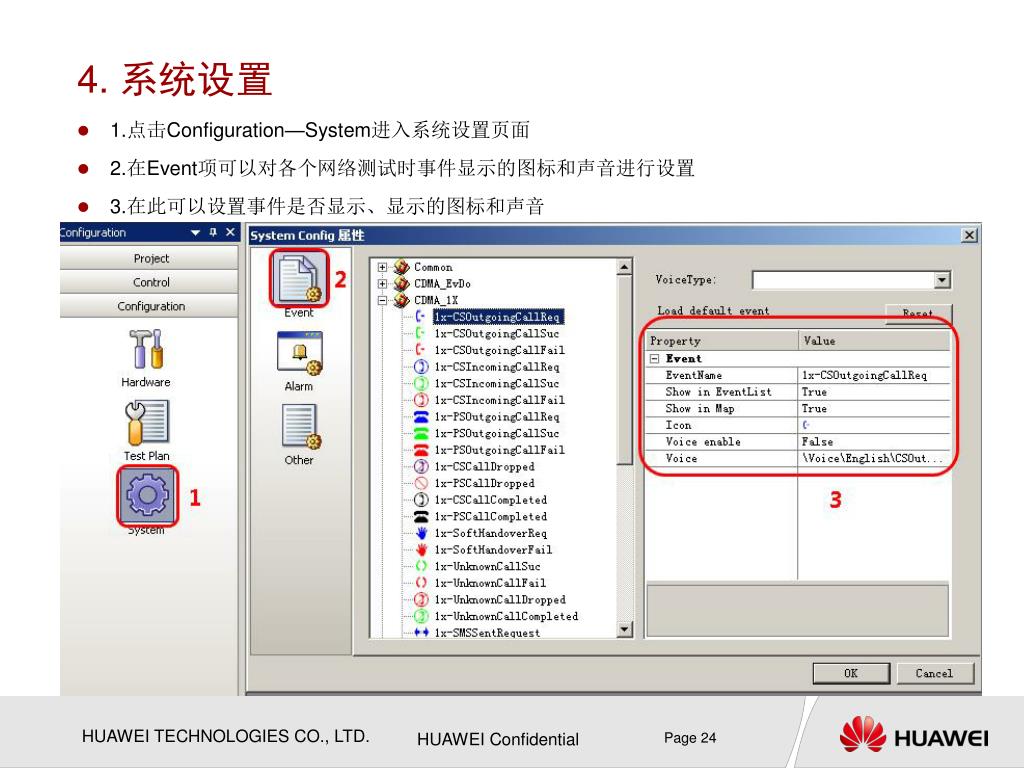Click phone icon beside 1x-PSOutgoingCallFail
This screenshot has height=768, width=1024.
421,450
